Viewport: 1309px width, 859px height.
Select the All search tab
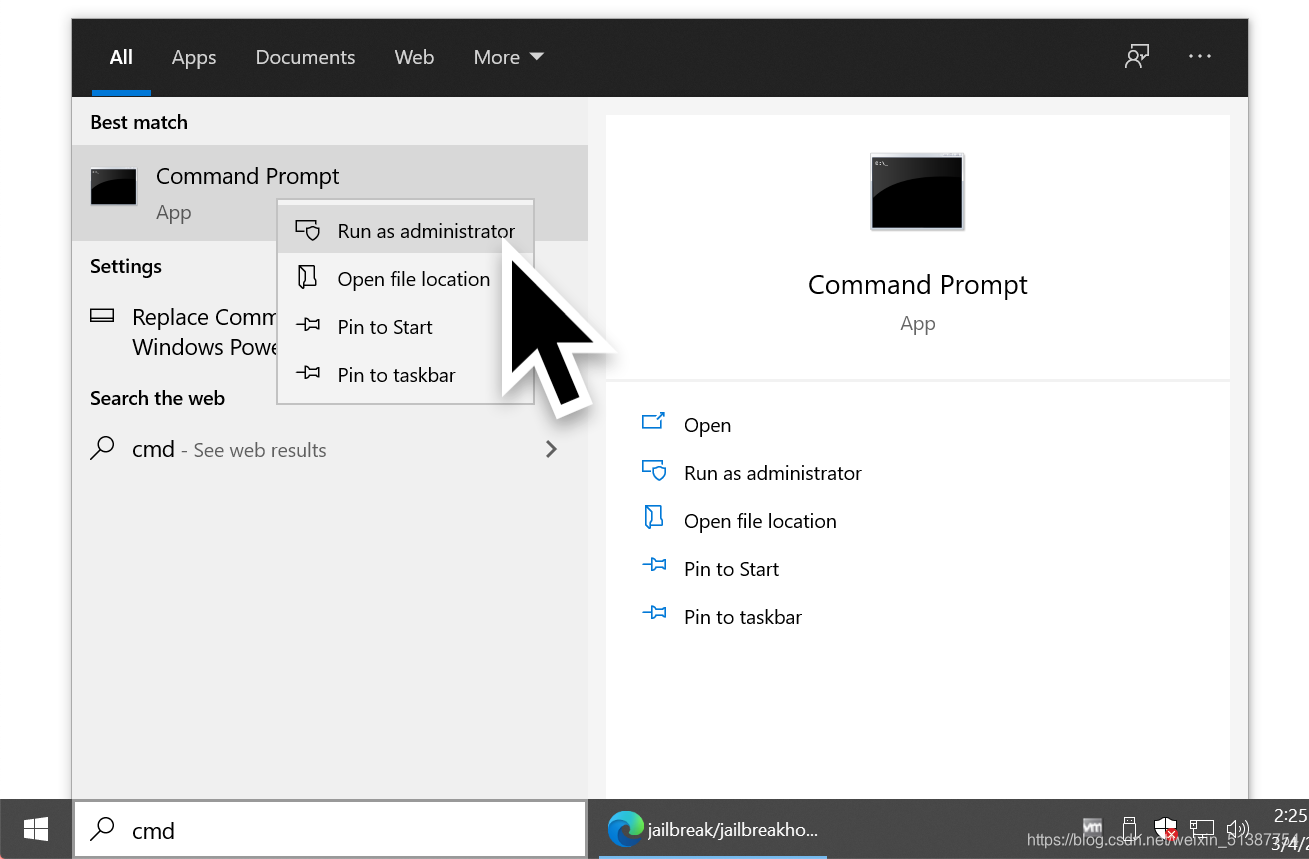pos(121,57)
